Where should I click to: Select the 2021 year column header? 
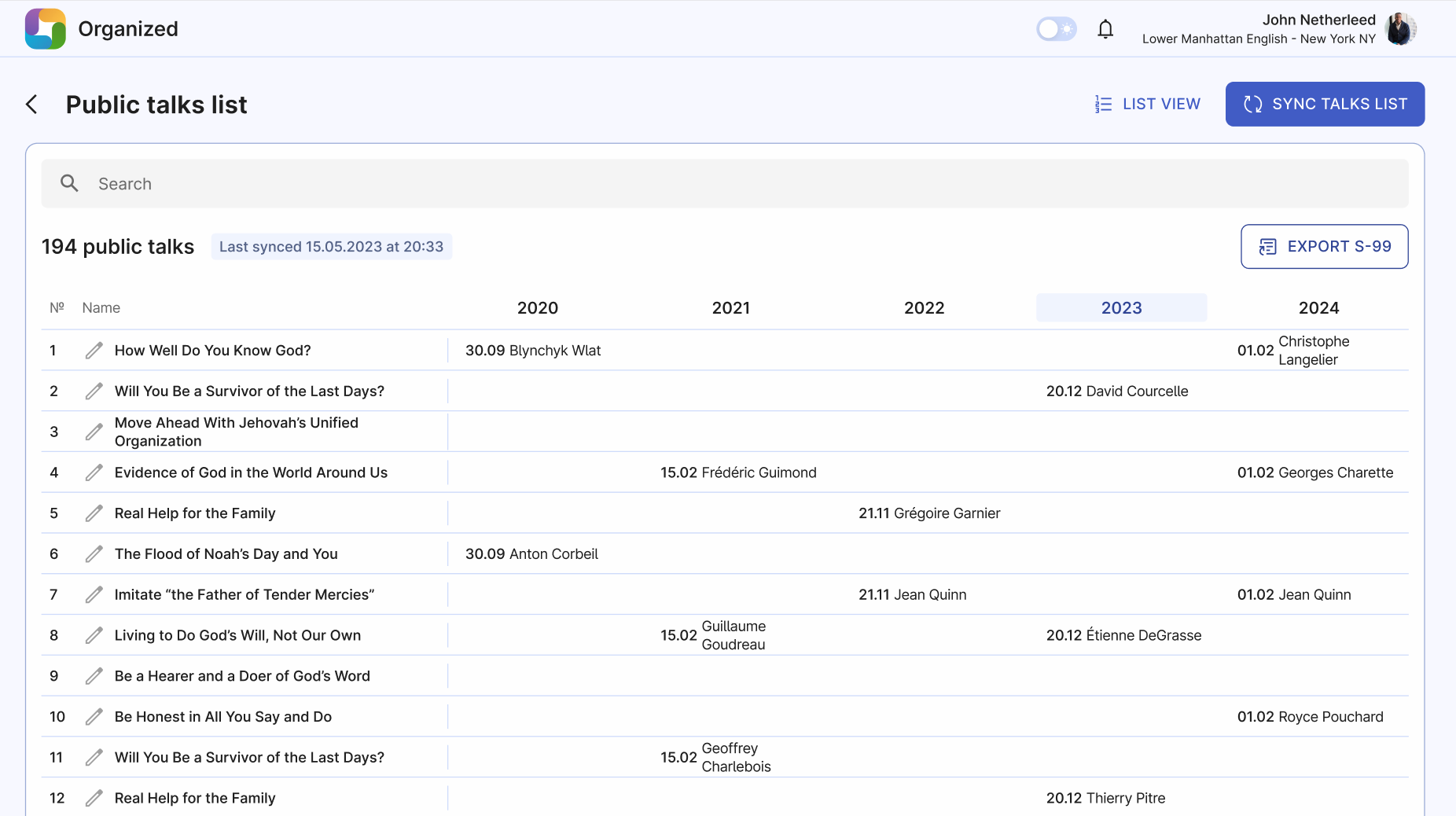click(730, 308)
